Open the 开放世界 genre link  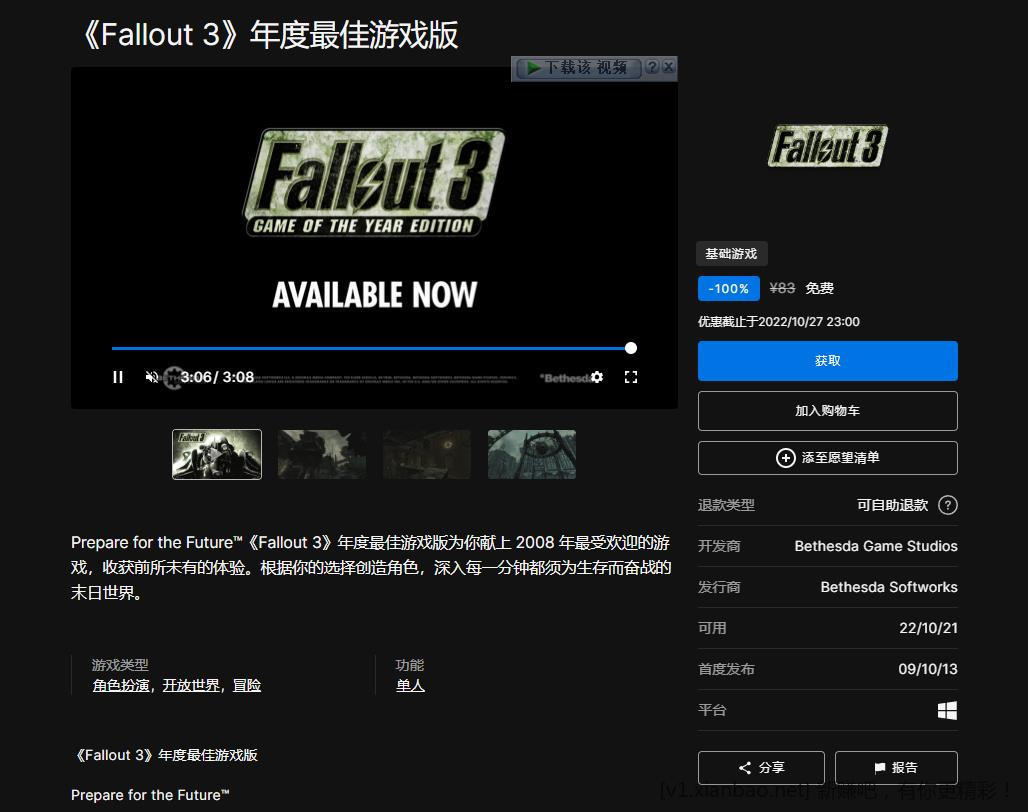[x=191, y=686]
